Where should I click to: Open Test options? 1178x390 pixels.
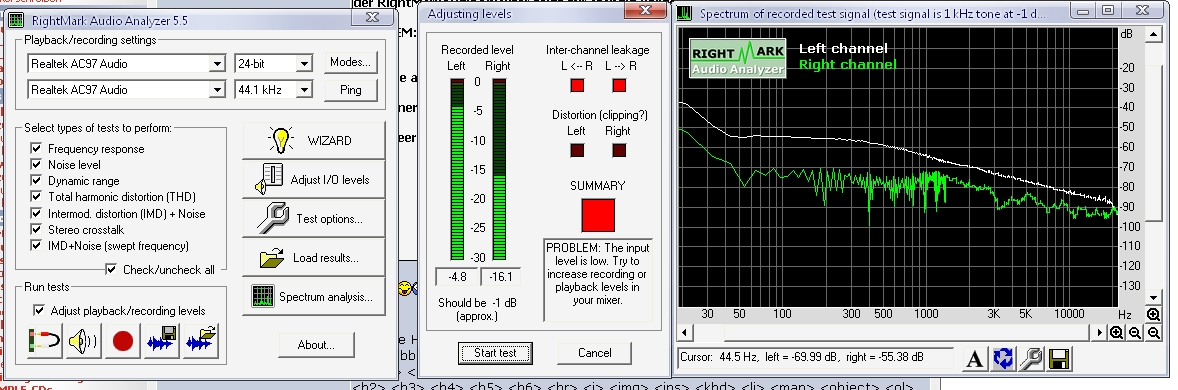coord(313,219)
